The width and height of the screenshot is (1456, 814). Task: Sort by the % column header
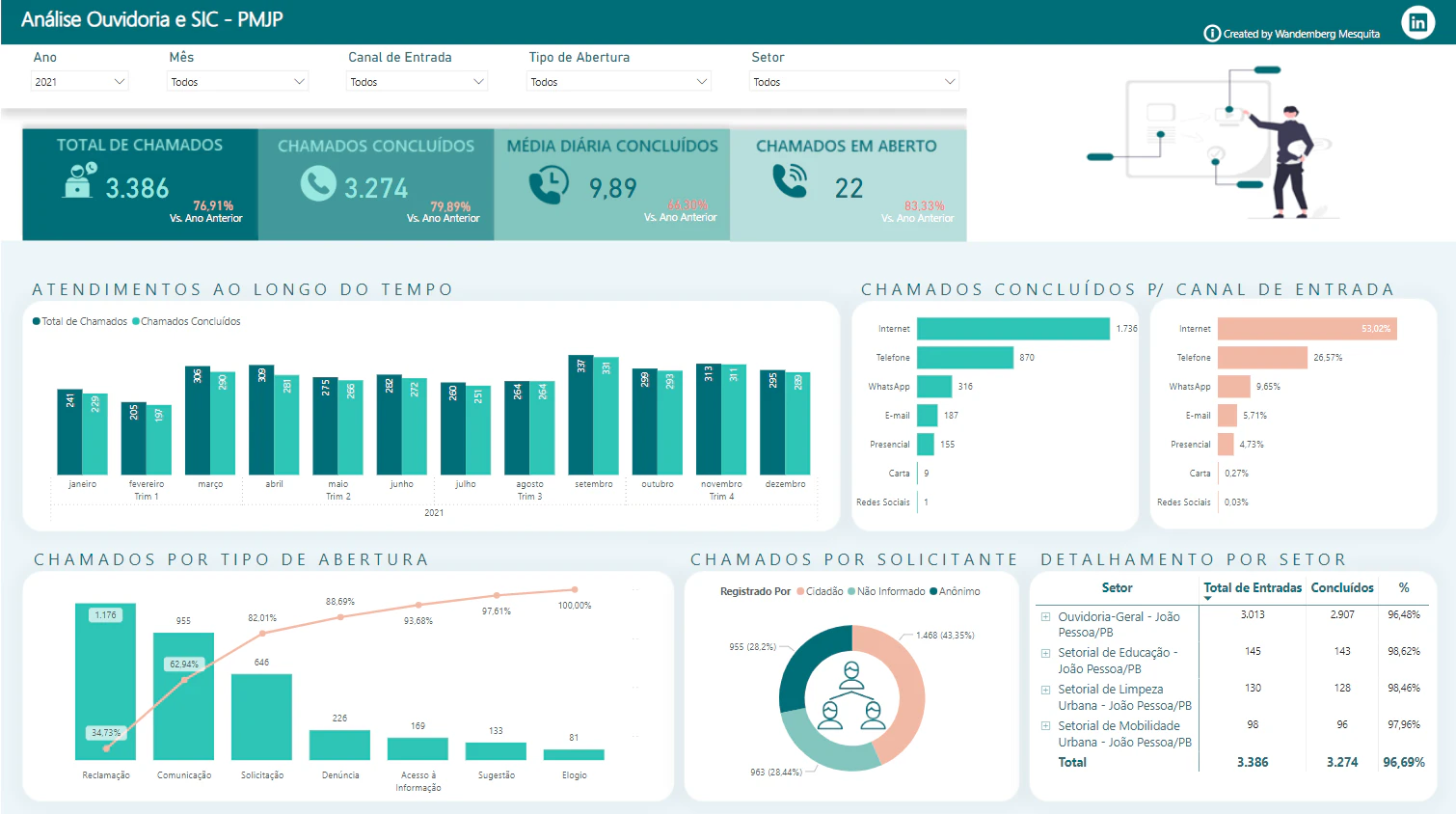pos(1404,587)
